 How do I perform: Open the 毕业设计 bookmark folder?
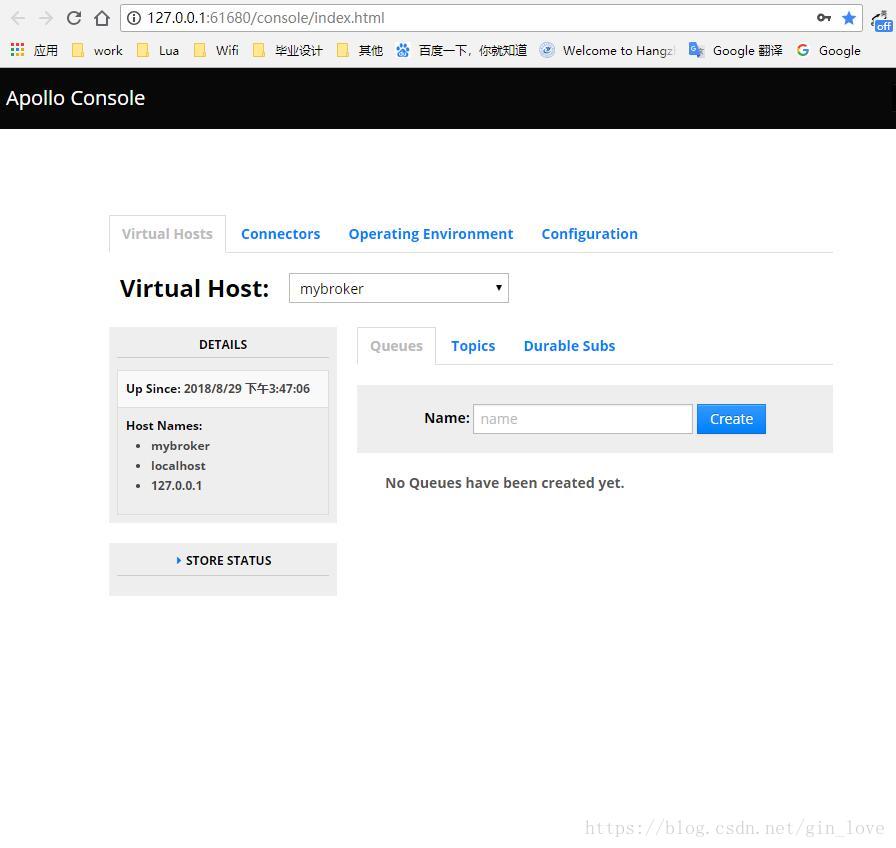[288, 50]
